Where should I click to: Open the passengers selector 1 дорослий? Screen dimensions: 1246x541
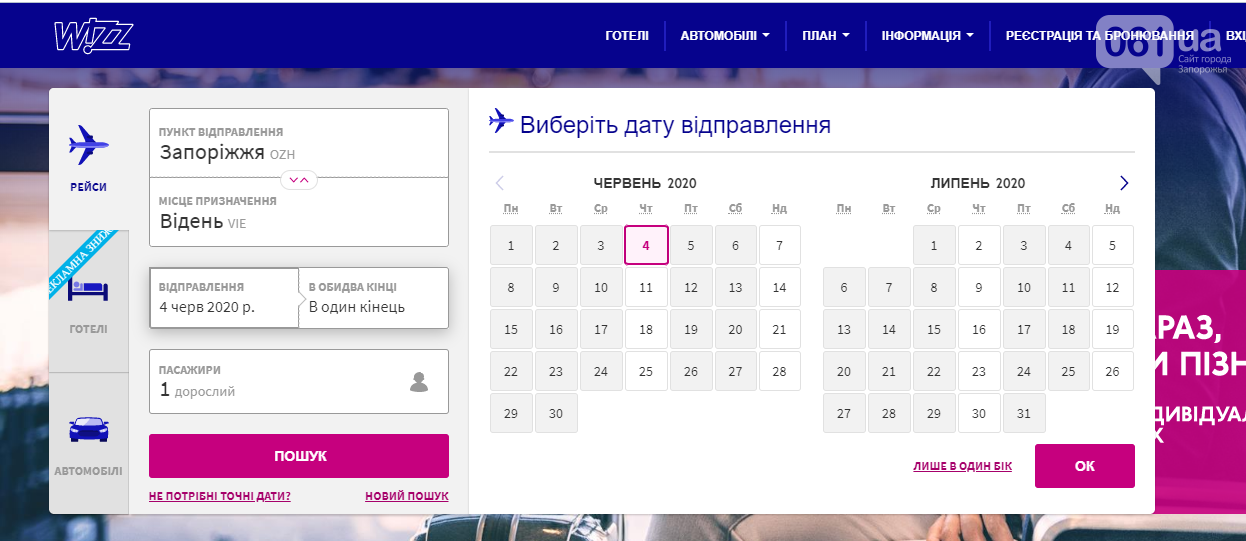(299, 381)
